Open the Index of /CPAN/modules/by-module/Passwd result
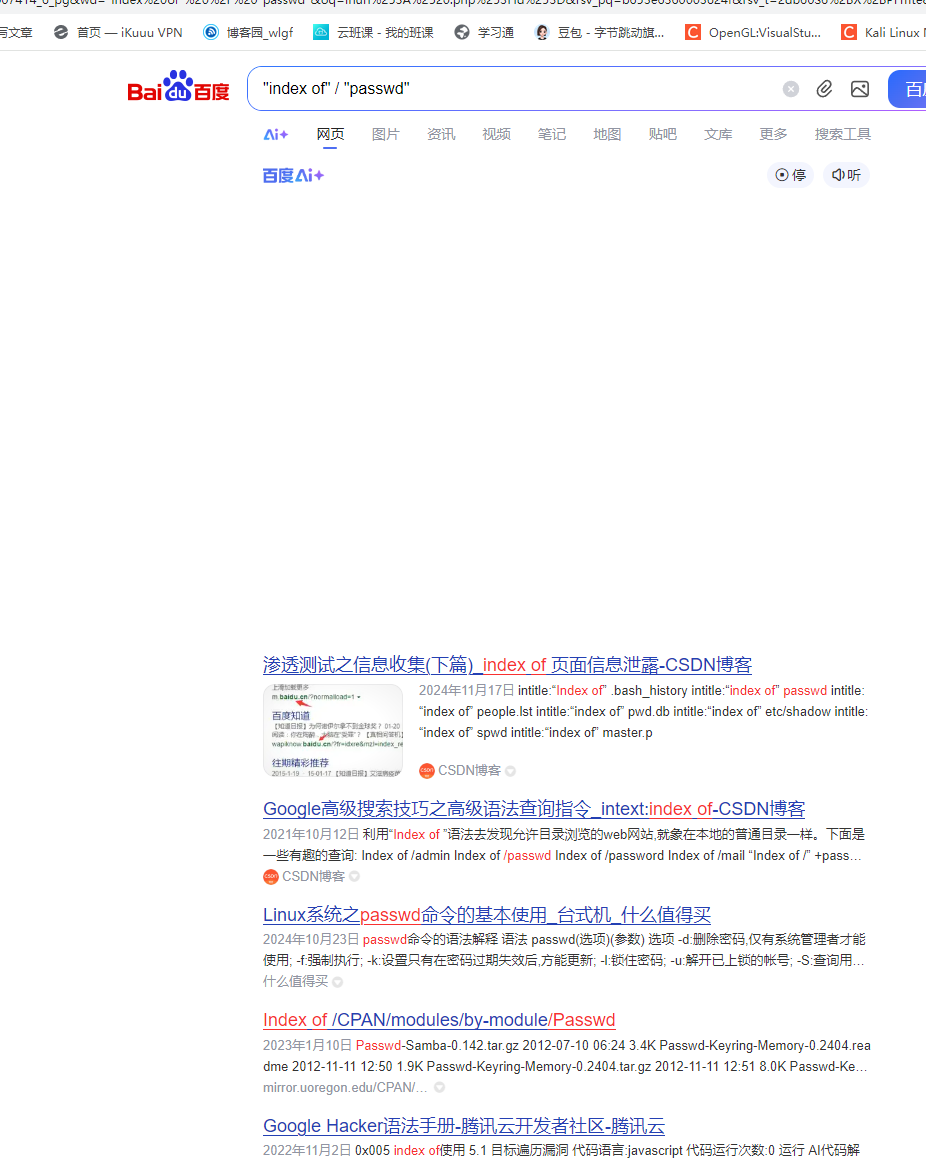 point(438,1020)
